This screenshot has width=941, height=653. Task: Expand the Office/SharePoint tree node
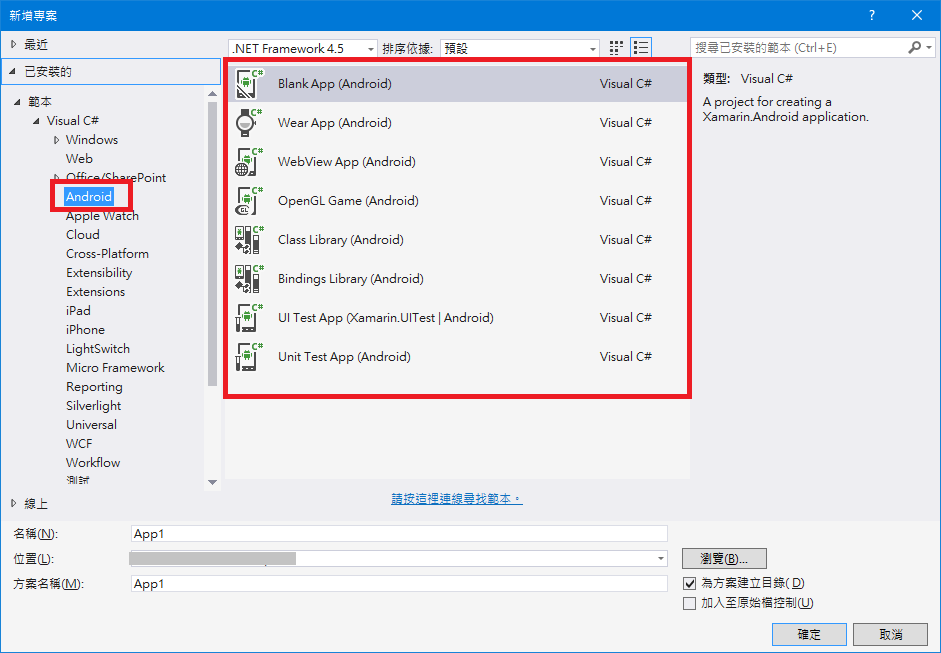[56, 178]
